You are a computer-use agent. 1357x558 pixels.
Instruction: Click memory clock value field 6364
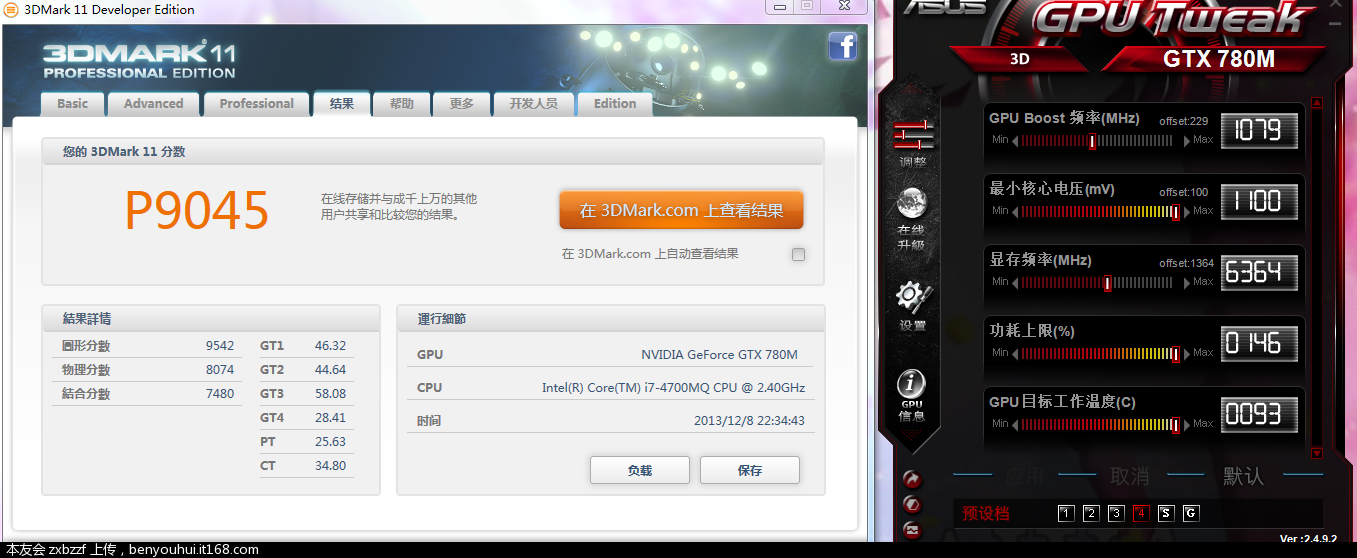pyautogui.click(x=1259, y=272)
